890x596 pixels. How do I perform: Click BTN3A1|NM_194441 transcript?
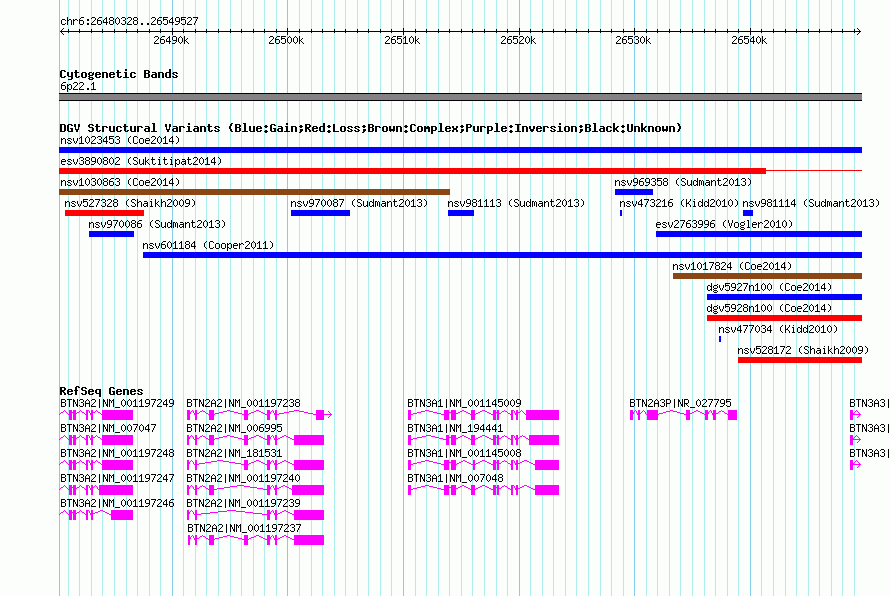click(484, 440)
